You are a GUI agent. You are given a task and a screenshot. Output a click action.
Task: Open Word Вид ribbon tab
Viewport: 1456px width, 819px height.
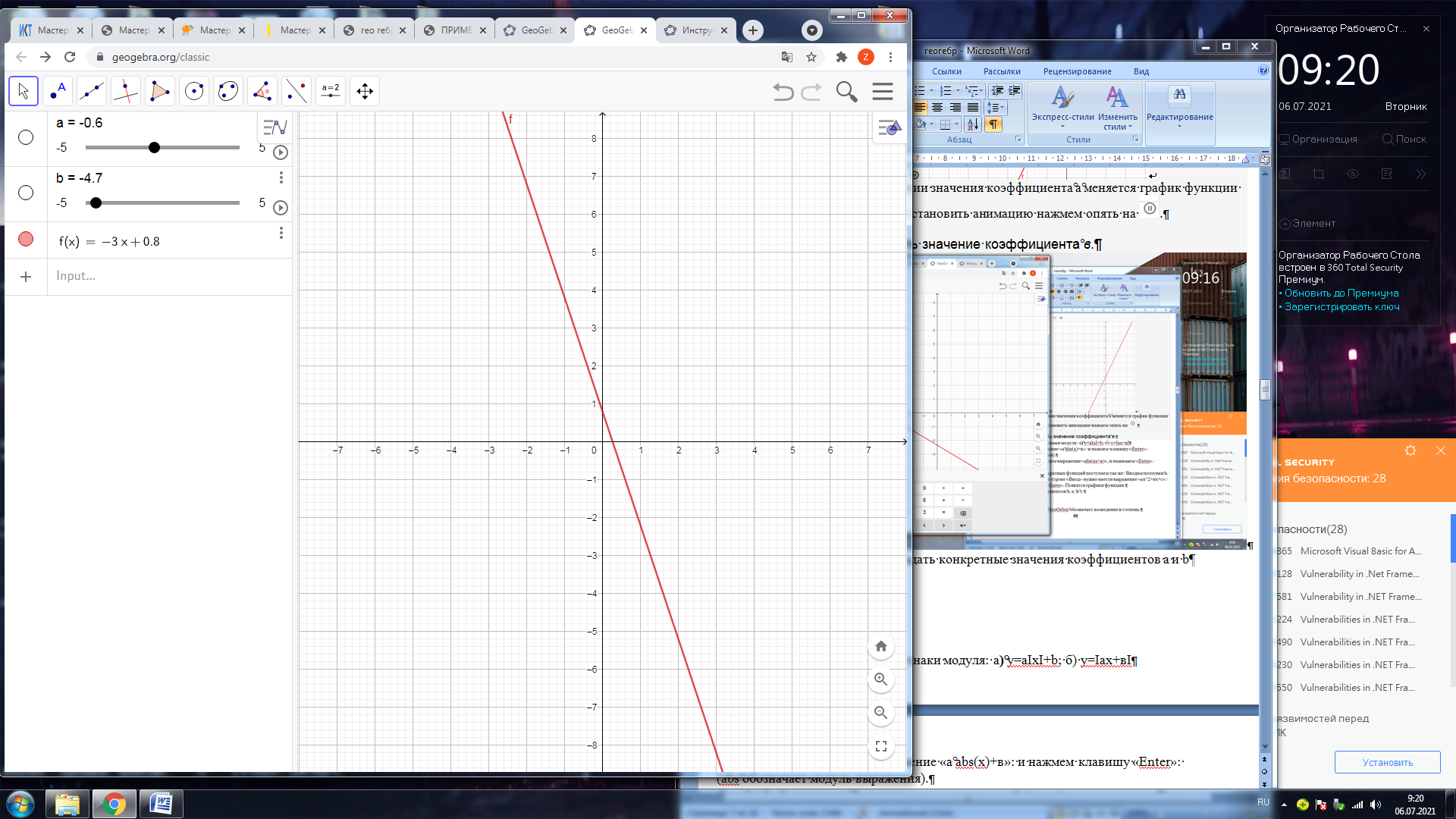1141,71
